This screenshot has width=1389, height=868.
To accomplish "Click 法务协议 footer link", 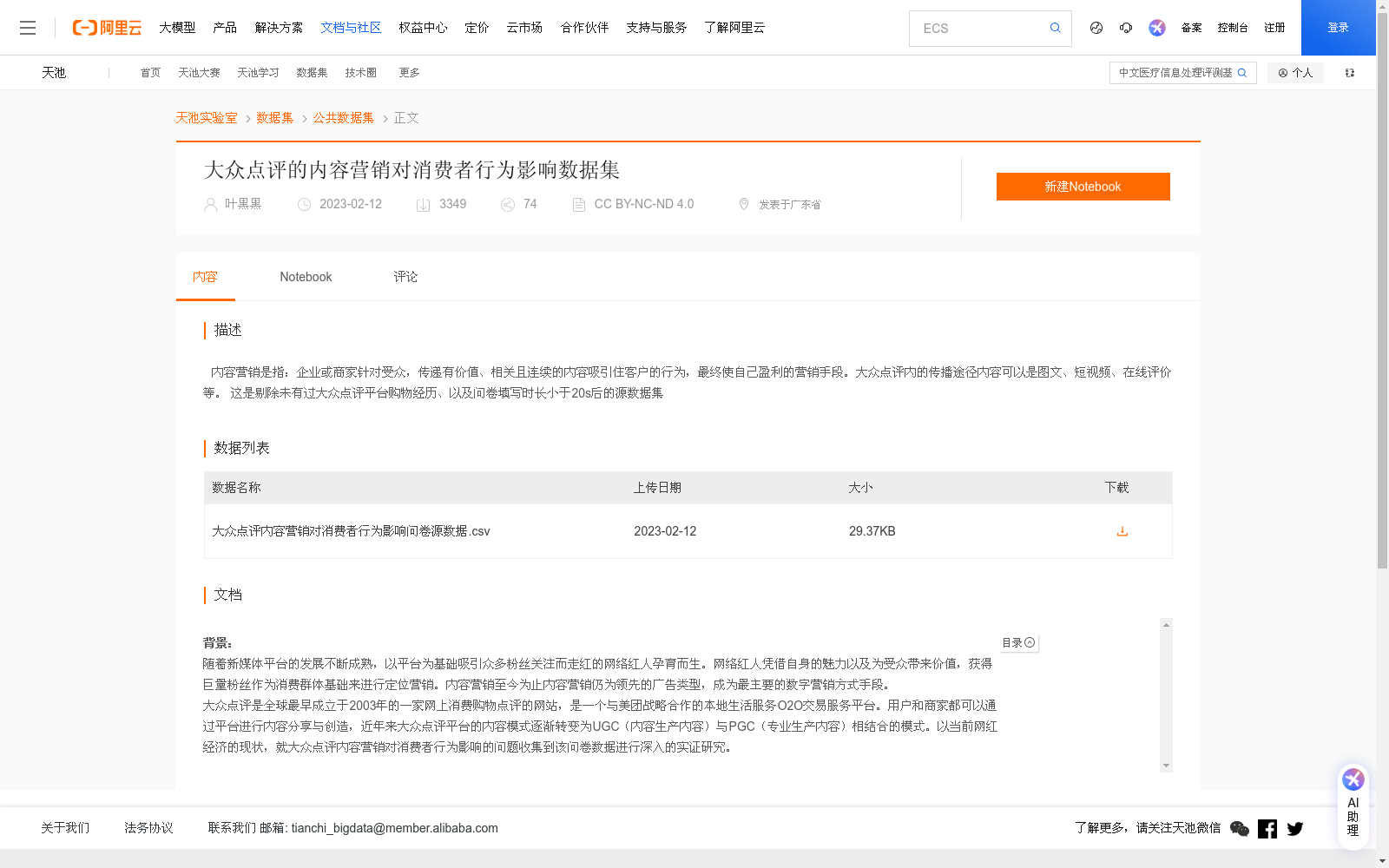I will click(x=148, y=828).
